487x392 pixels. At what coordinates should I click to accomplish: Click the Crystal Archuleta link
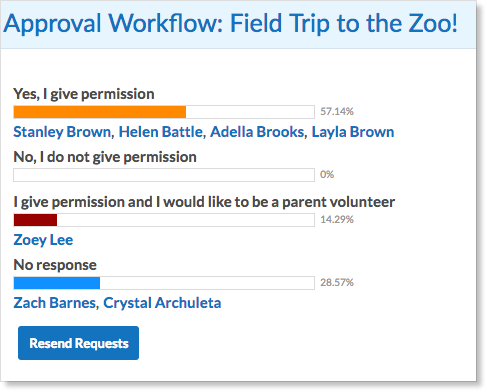click(162, 303)
